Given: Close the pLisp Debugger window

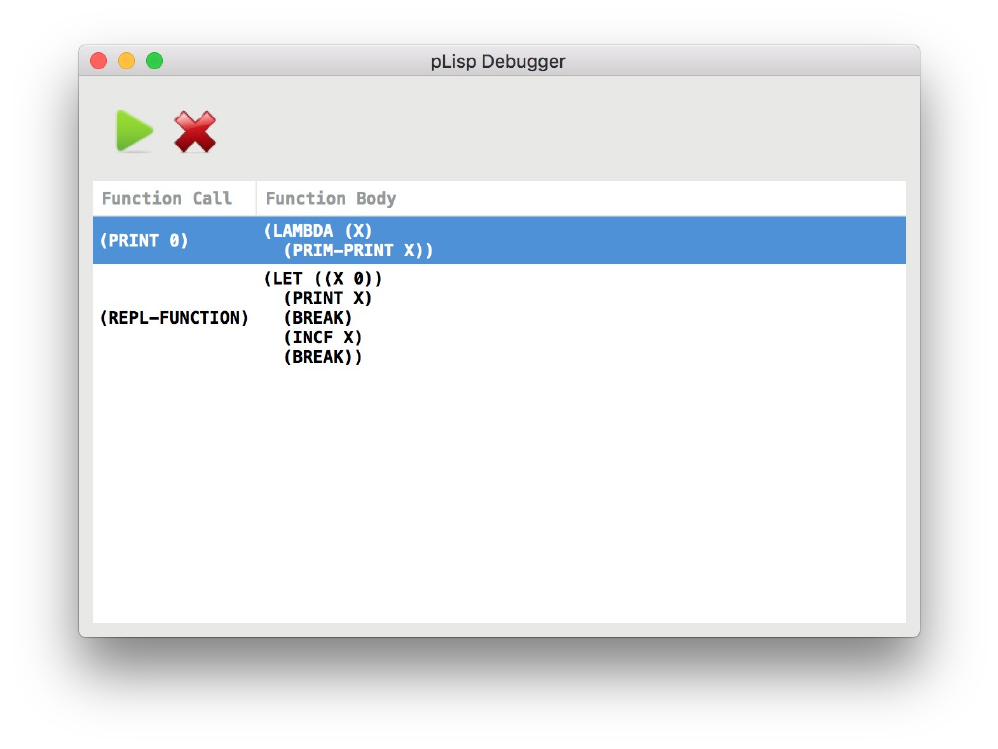Looking at the screenshot, I should click(99, 61).
